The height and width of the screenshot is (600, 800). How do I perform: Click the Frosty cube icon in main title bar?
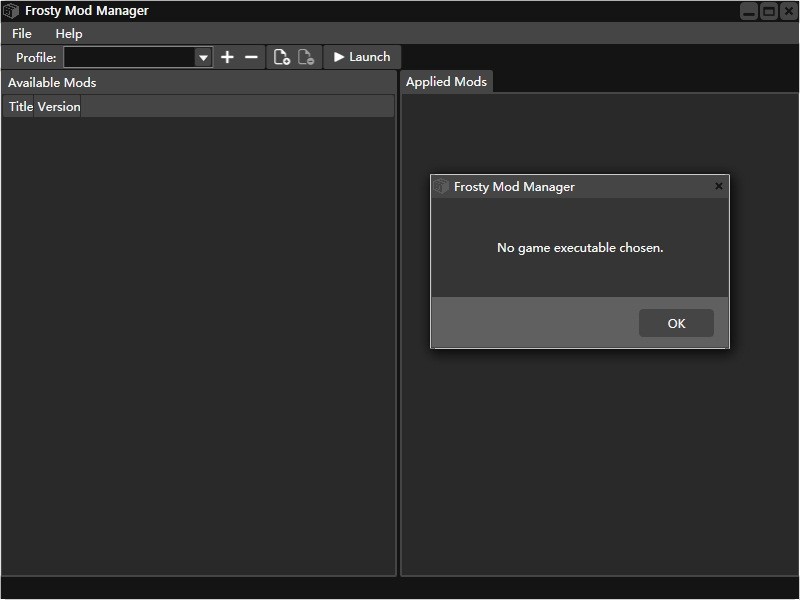[x=11, y=11]
